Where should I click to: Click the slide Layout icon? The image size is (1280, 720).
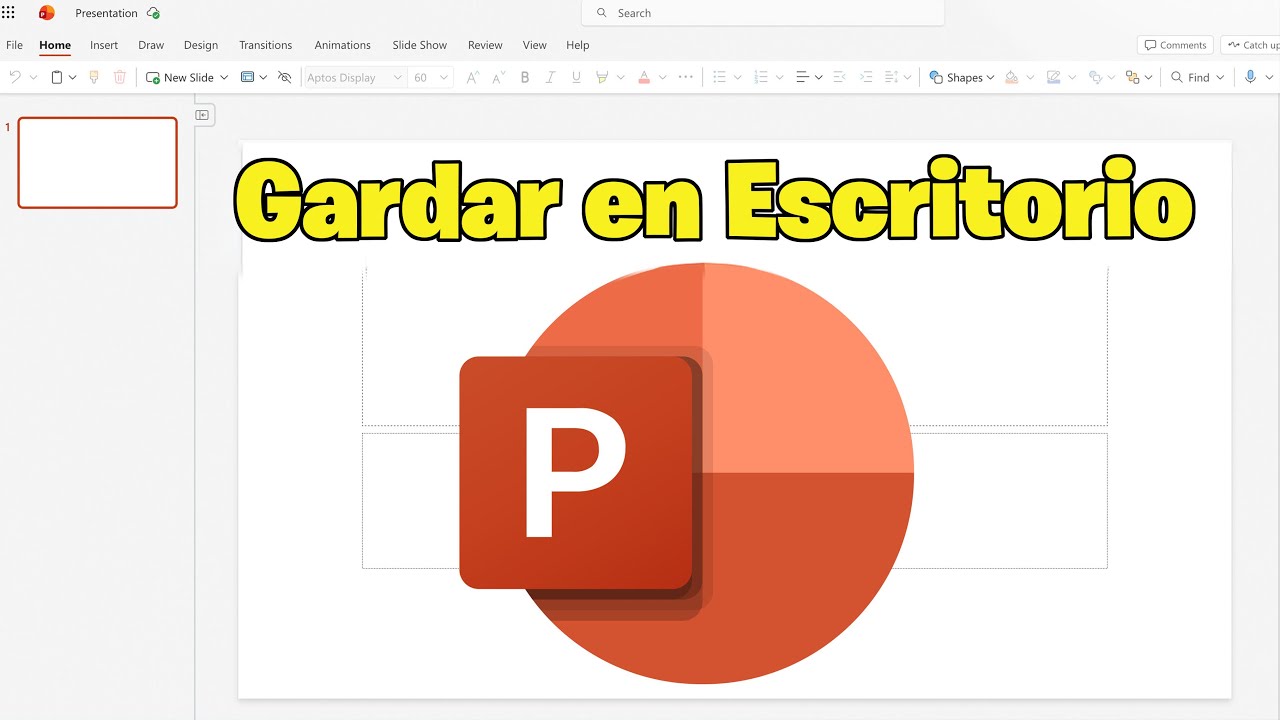(x=247, y=77)
